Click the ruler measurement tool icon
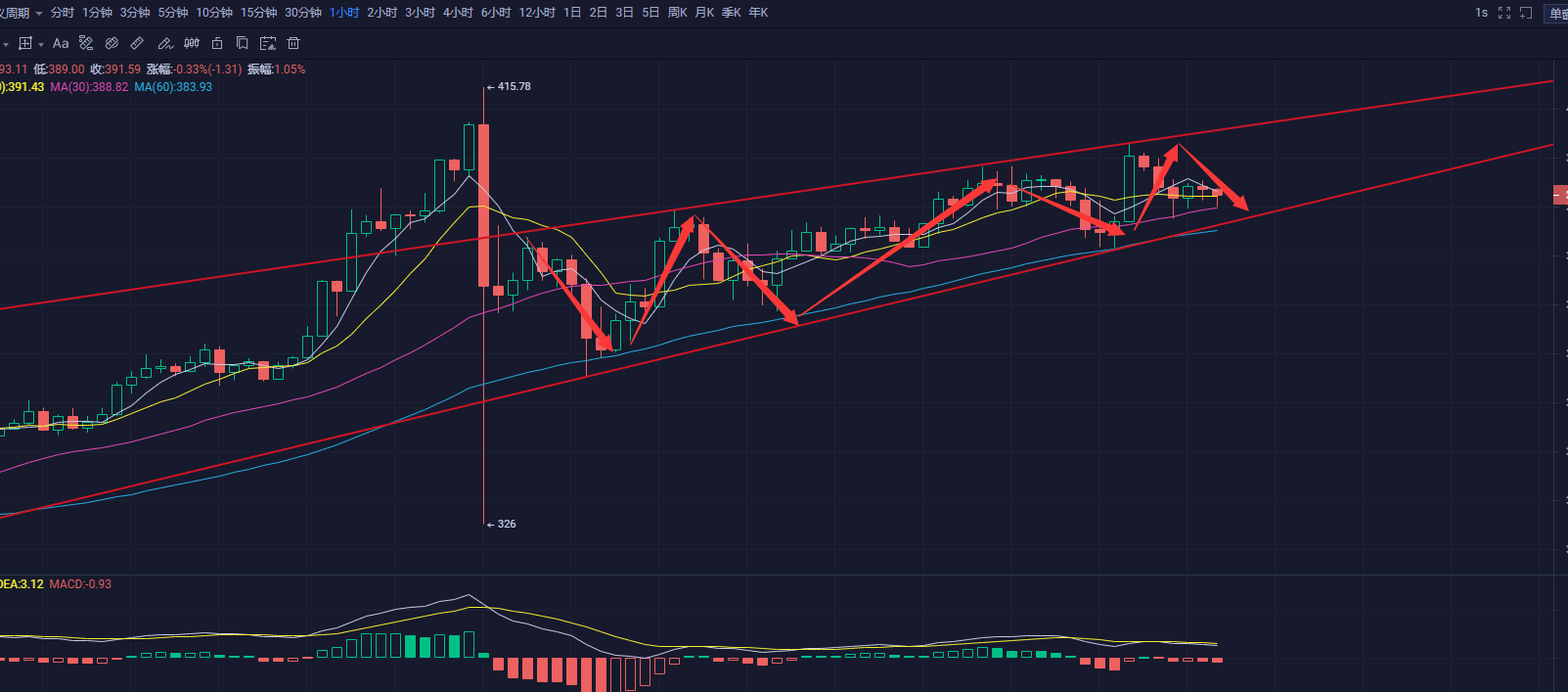The image size is (1568, 692). tap(138, 43)
